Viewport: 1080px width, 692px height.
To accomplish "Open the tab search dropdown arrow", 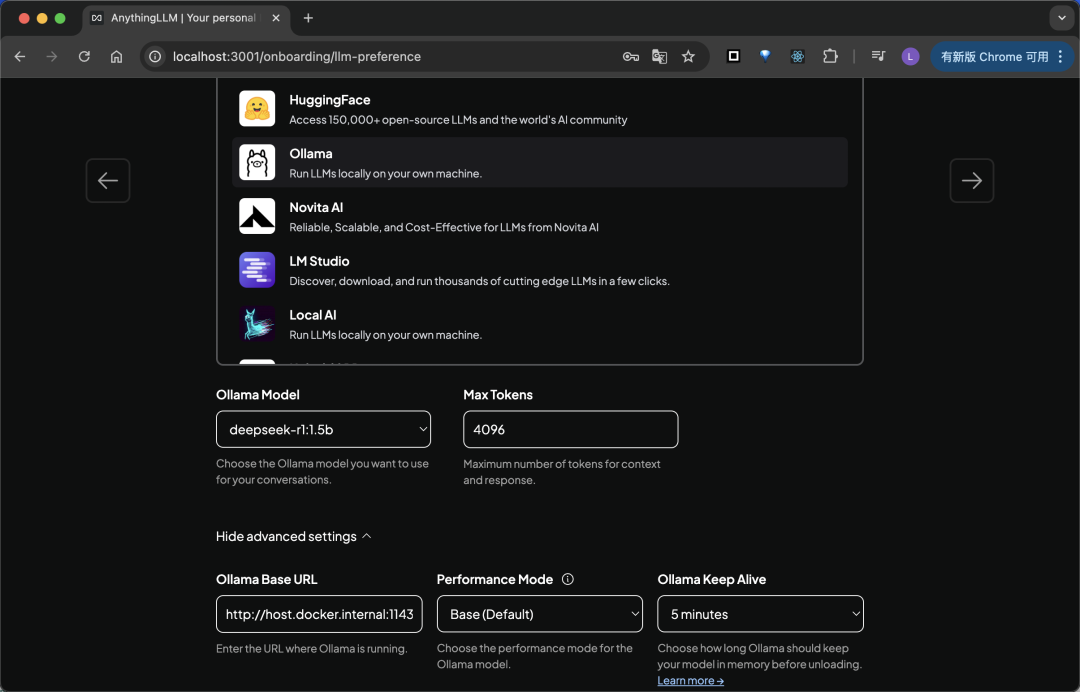I will 1061,18.
